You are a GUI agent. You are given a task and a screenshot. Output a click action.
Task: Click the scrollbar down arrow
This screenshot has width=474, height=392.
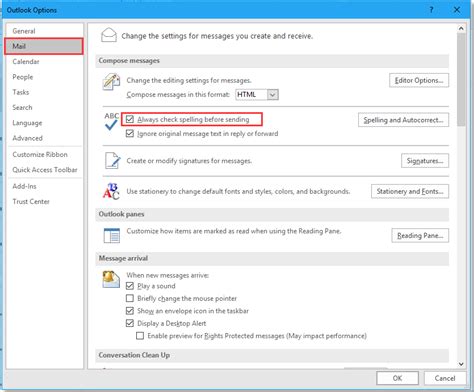click(x=461, y=364)
